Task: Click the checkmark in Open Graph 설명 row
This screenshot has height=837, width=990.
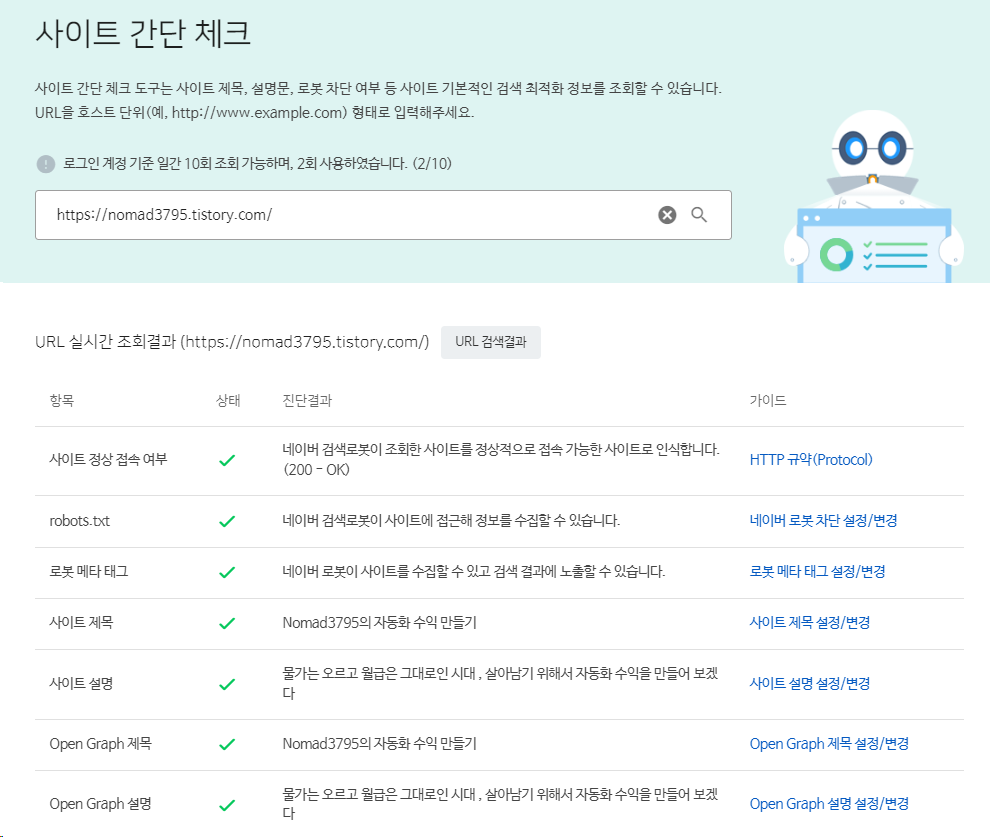Action: (x=227, y=805)
